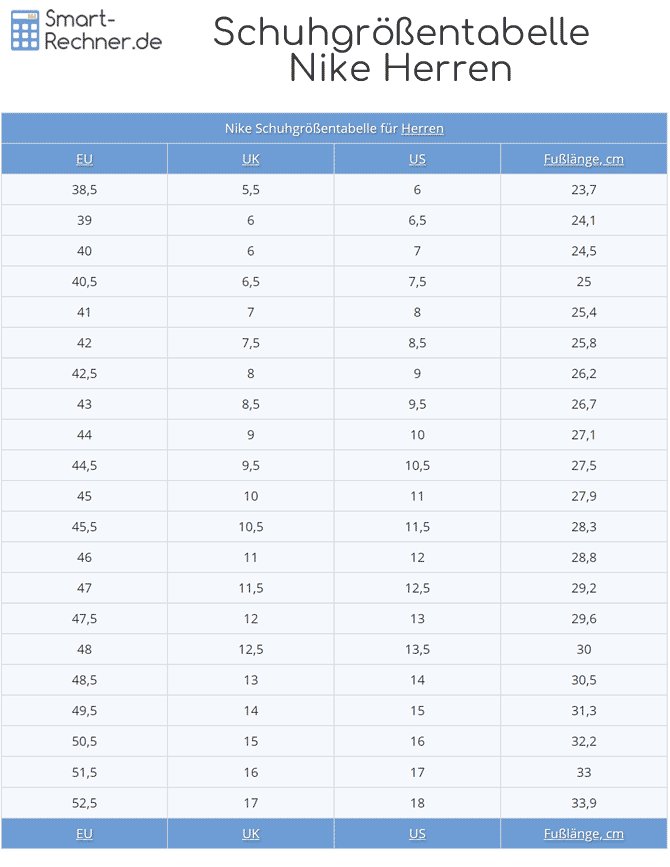
Task: Click the EU link in the top header row
Action: point(84,159)
